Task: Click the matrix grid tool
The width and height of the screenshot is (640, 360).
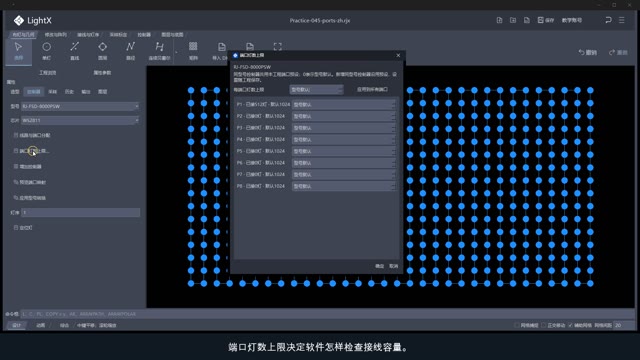Action: pyautogui.click(x=193, y=51)
